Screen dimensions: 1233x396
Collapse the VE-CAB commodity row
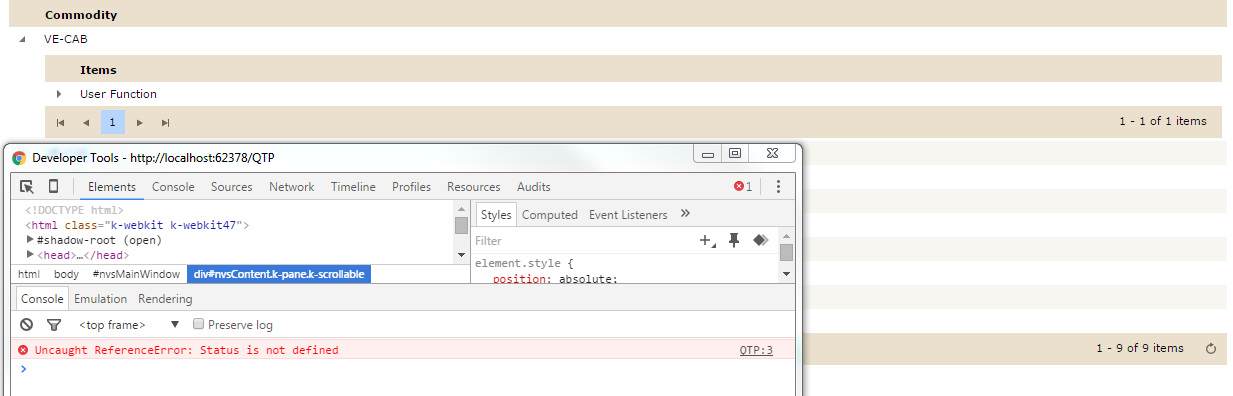22,39
